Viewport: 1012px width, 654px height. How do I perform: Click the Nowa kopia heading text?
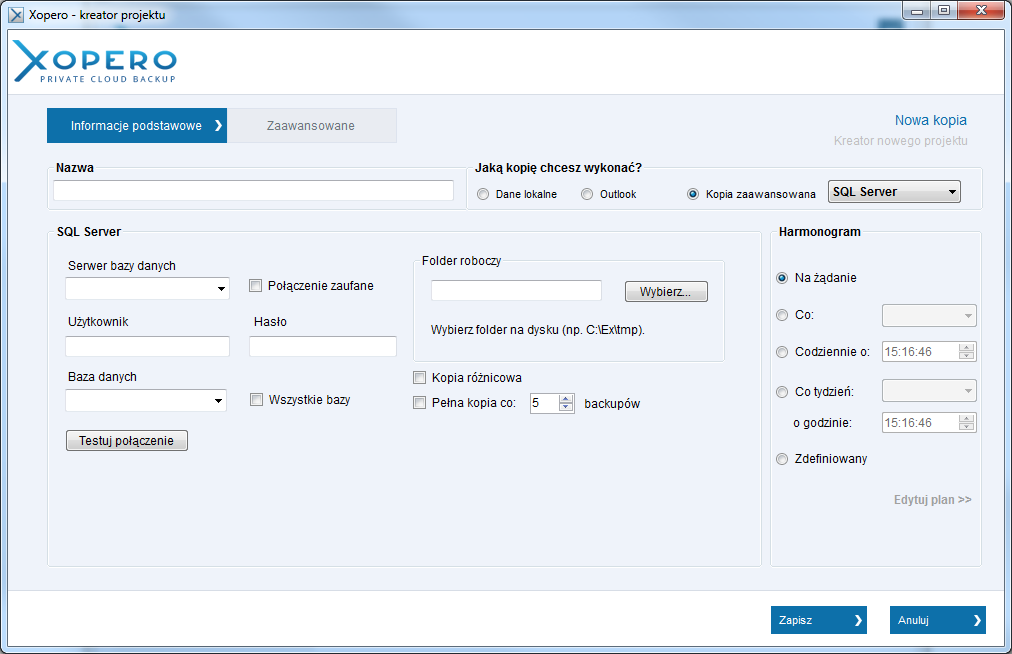pos(931,120)
